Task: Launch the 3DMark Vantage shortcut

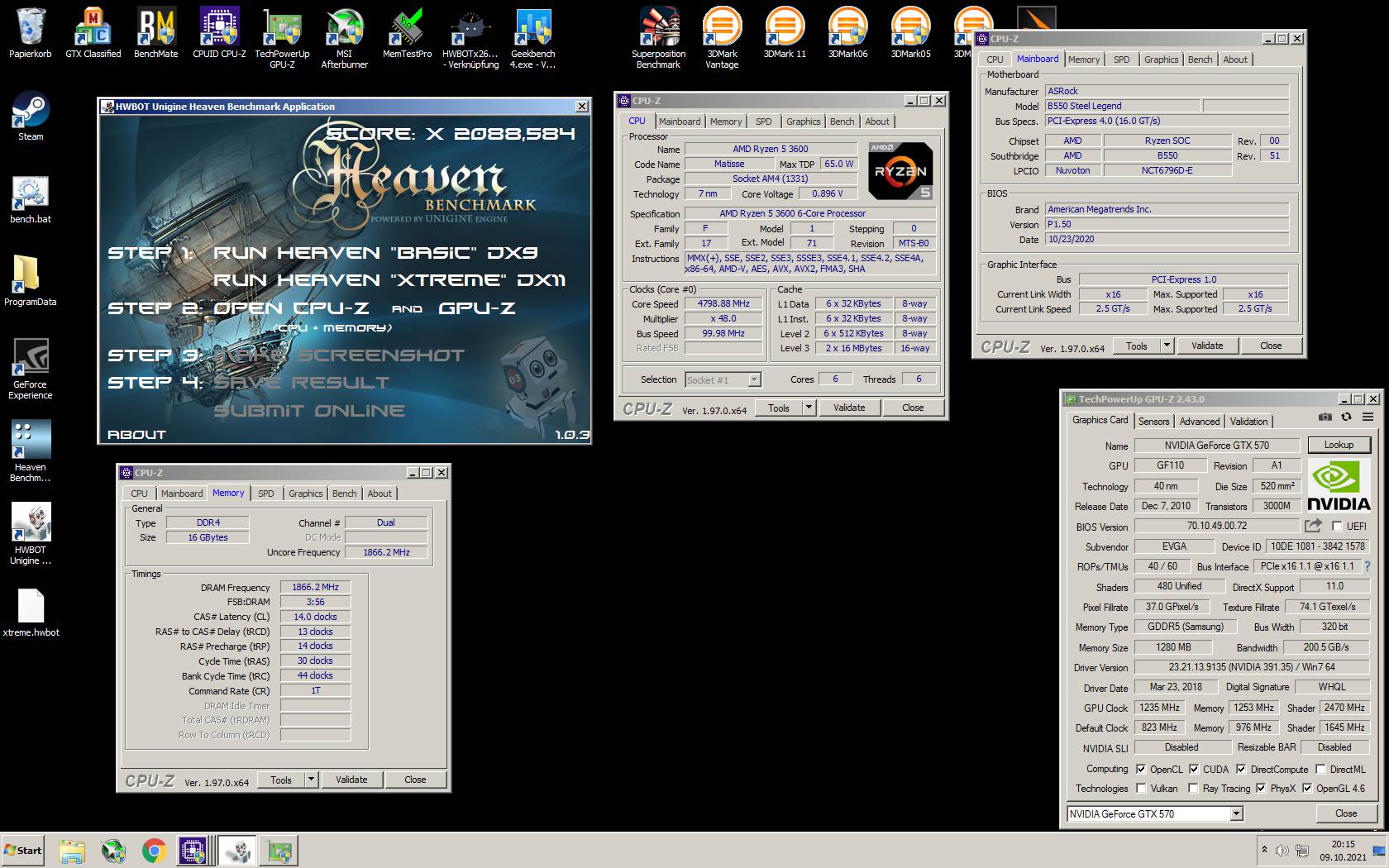Action: point(722,37)
